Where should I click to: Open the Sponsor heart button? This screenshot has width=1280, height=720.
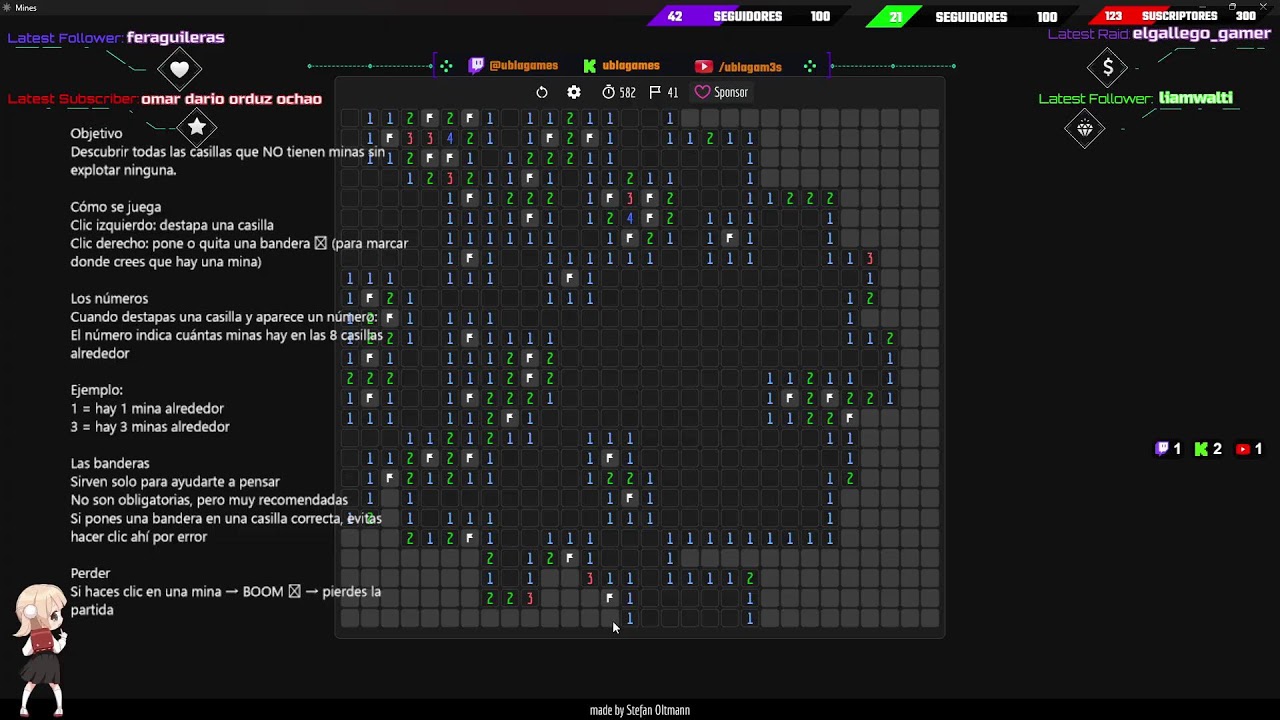tap(721, 92)
